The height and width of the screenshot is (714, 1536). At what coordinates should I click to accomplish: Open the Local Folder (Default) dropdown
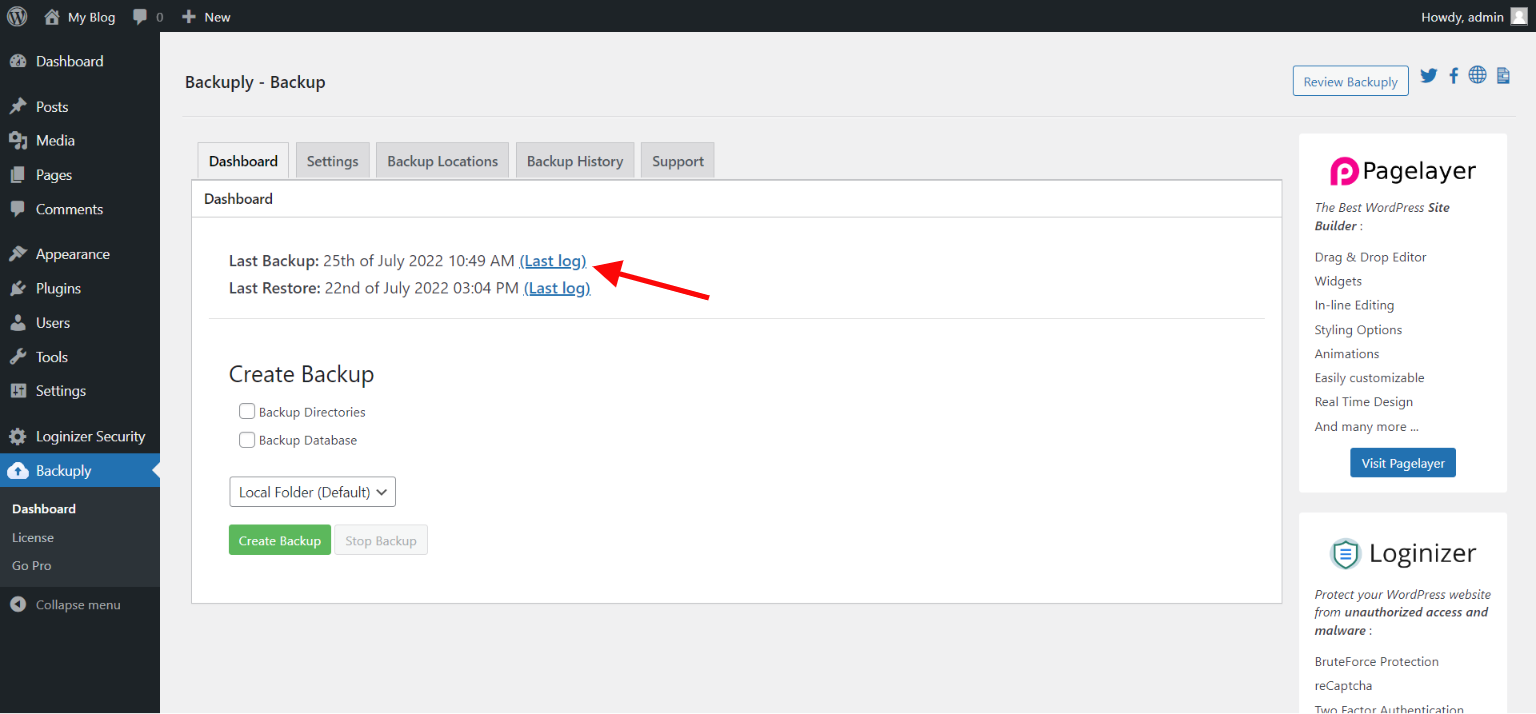(312, 492)
